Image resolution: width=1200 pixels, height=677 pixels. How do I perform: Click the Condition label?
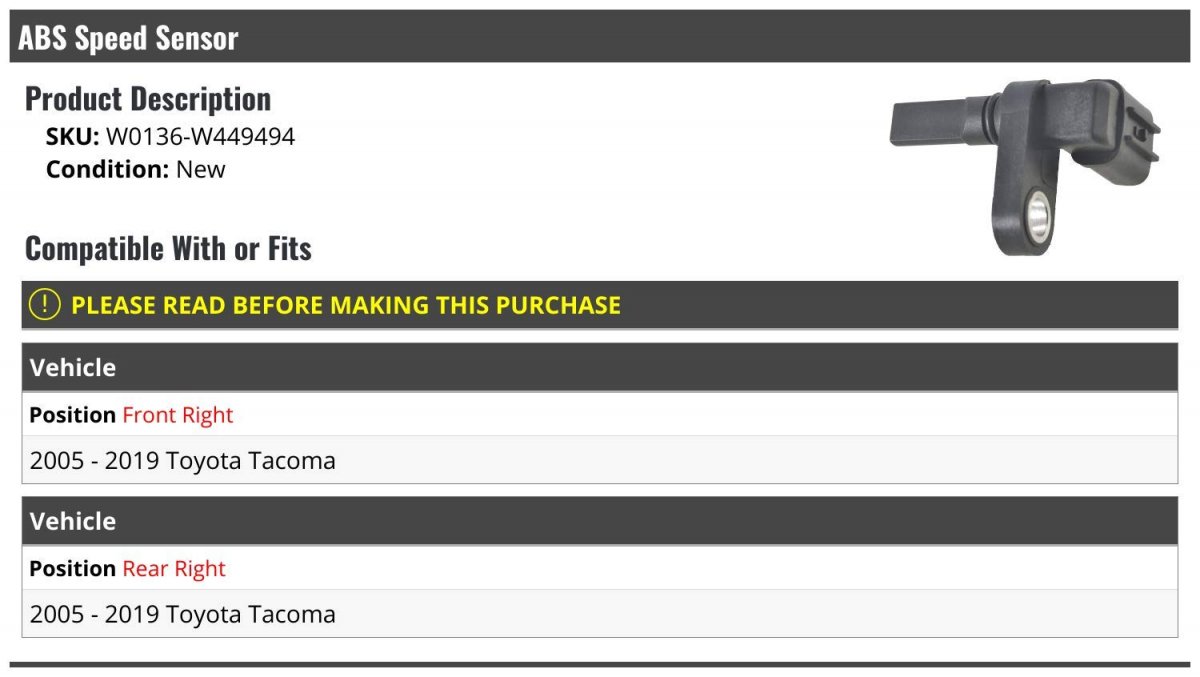[x=107, y=169]
